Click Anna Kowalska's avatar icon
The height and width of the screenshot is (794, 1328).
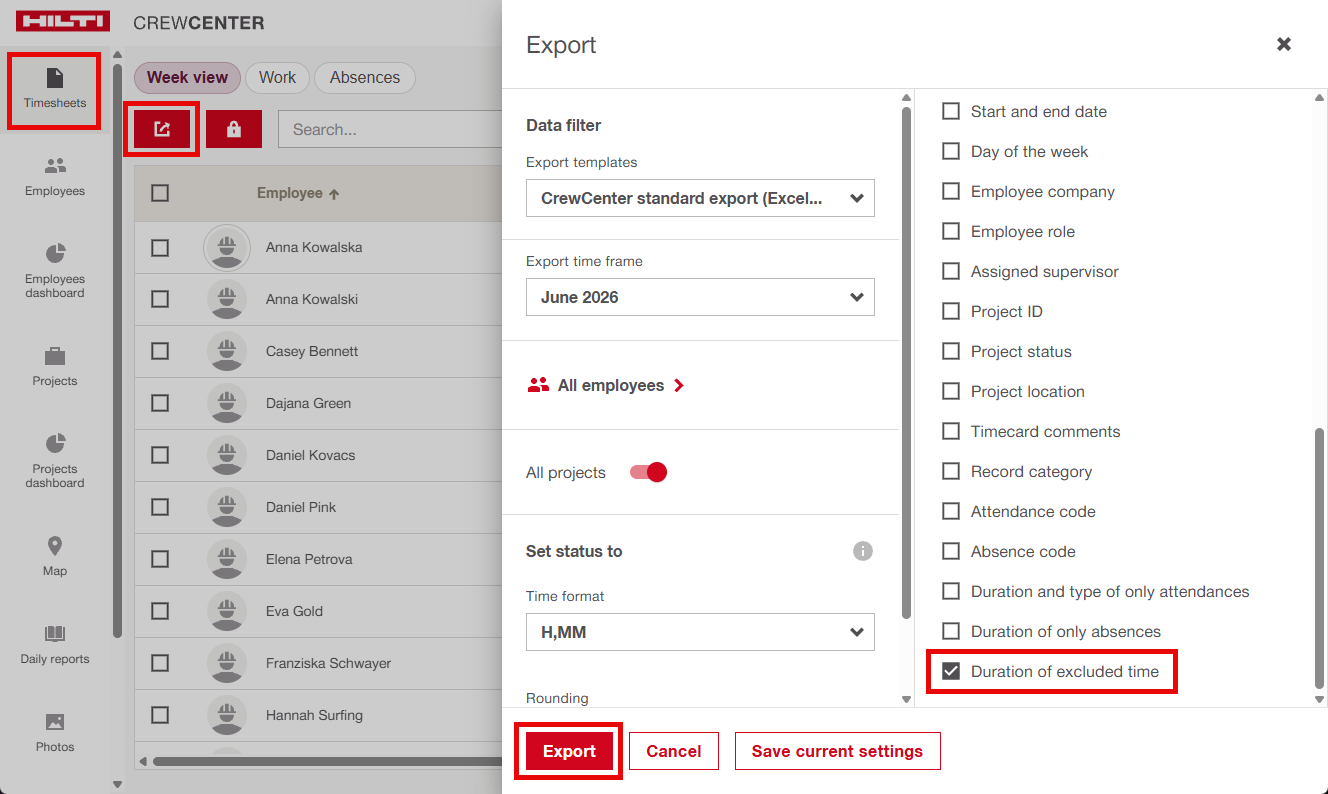click(227, 247)
